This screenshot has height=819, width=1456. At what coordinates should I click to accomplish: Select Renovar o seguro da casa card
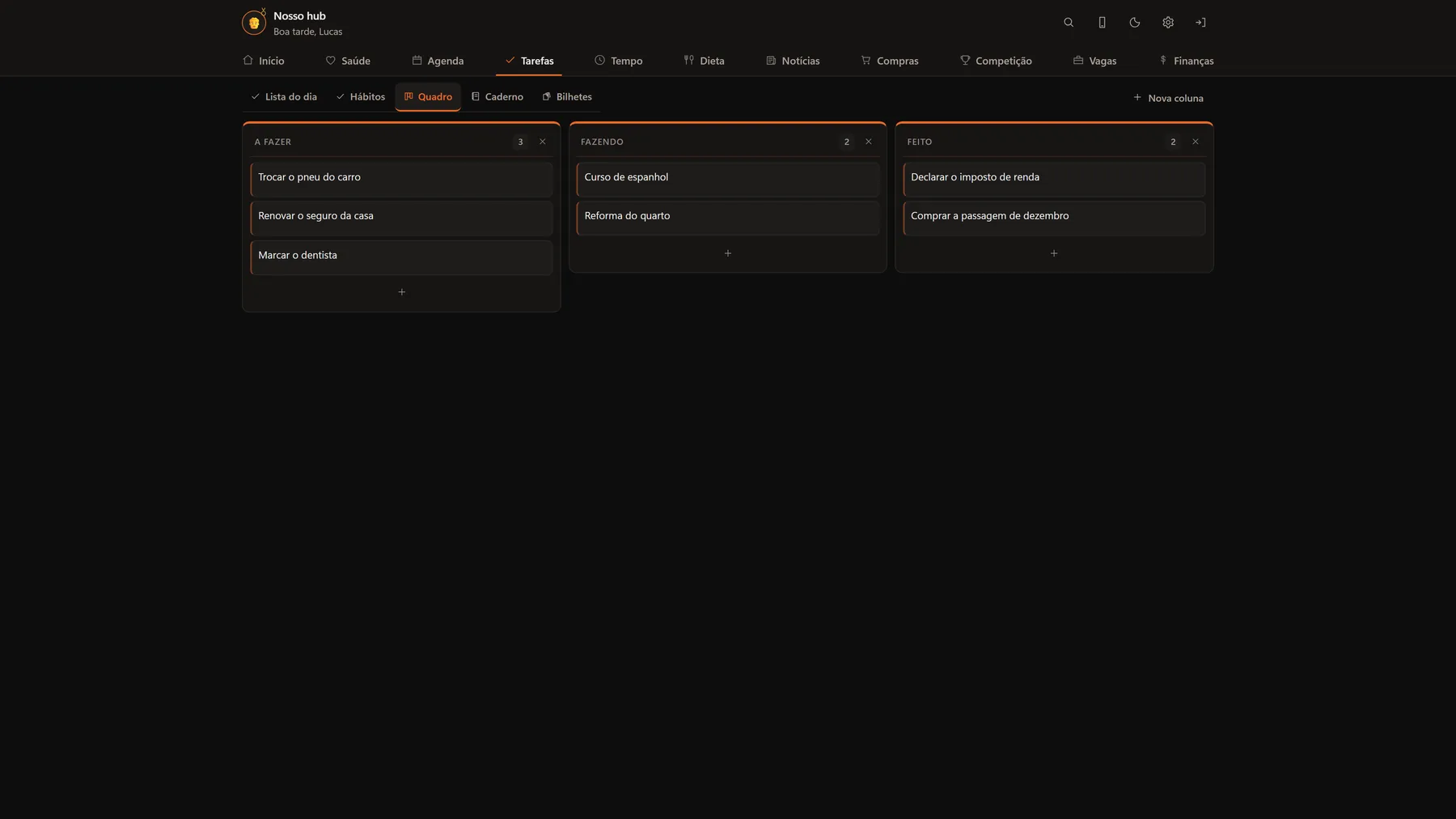(402, 218)
